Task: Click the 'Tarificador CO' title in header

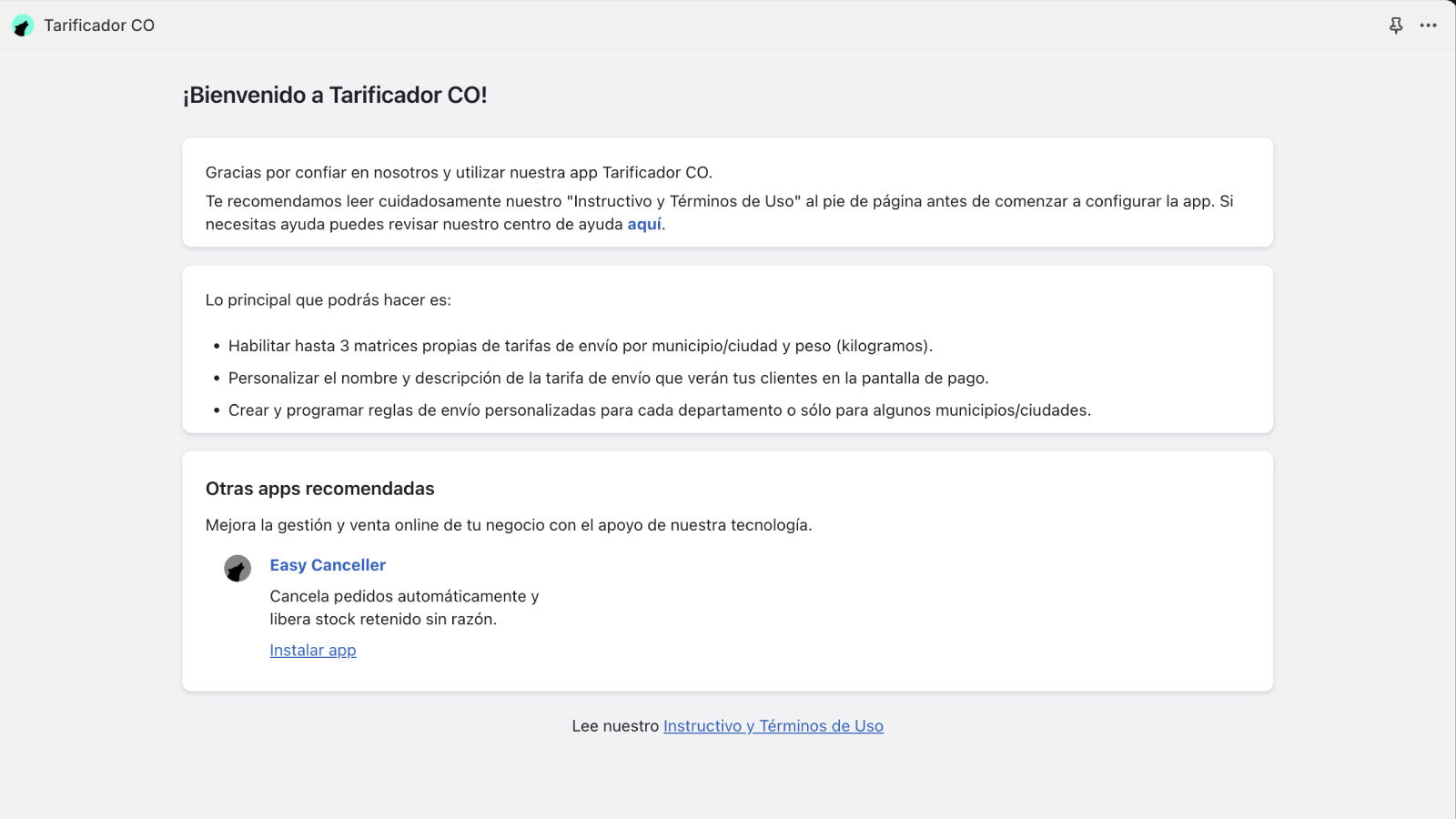Action: (x=99, y=25)
